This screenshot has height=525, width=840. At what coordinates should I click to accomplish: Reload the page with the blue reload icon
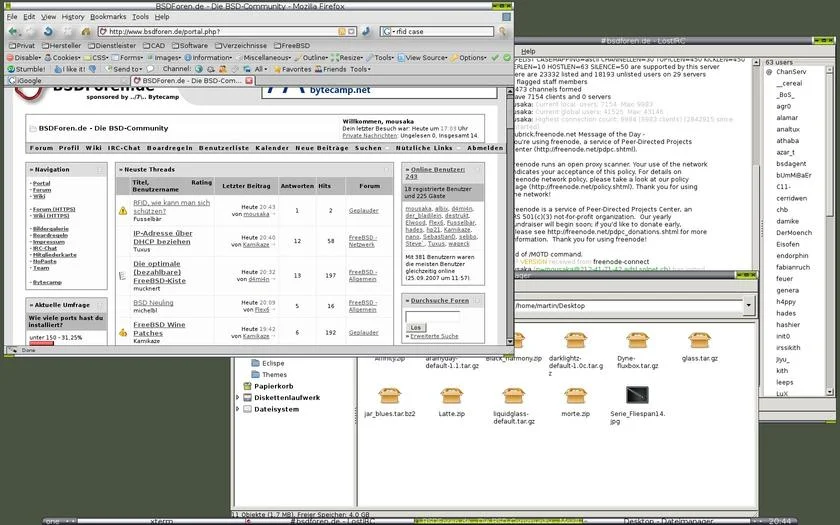(x=48, y=32)
